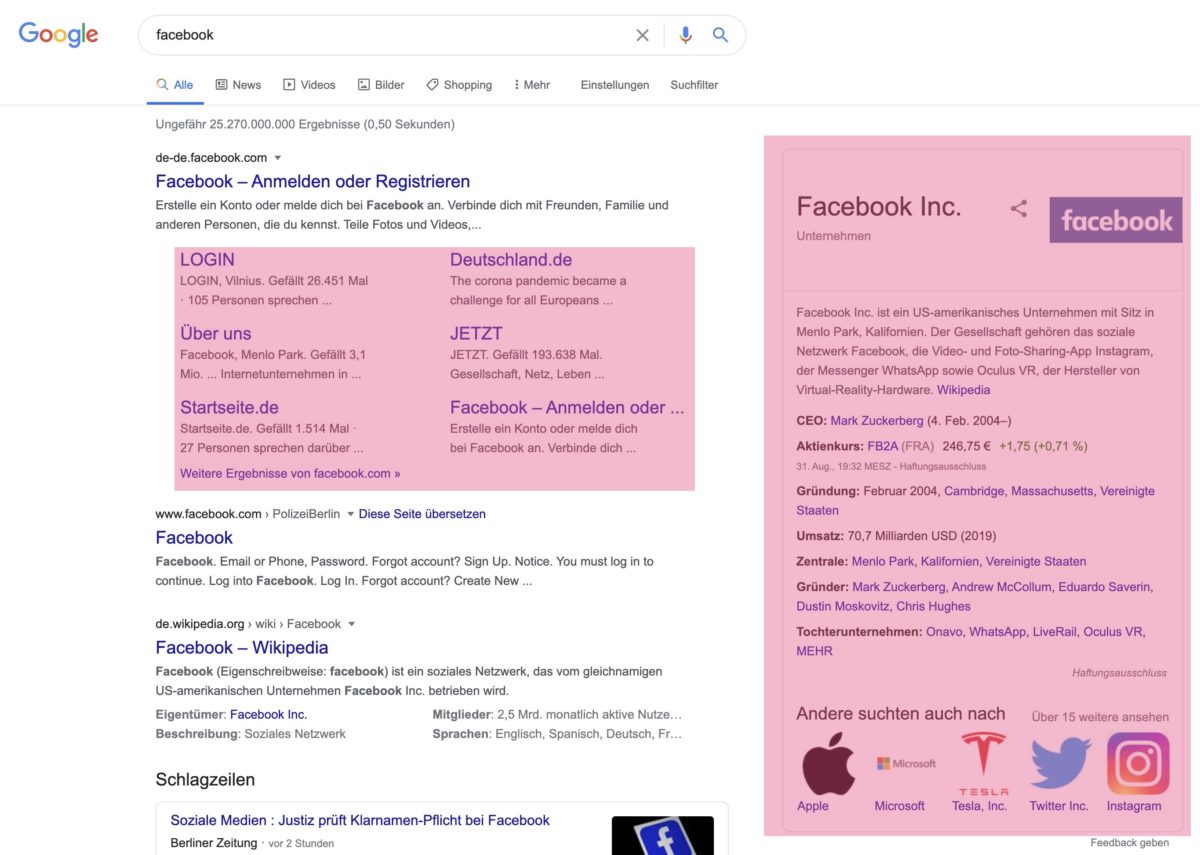Switch to the Alle tab
This screenshot has height=855, width=1200.
tap(175, 85)
